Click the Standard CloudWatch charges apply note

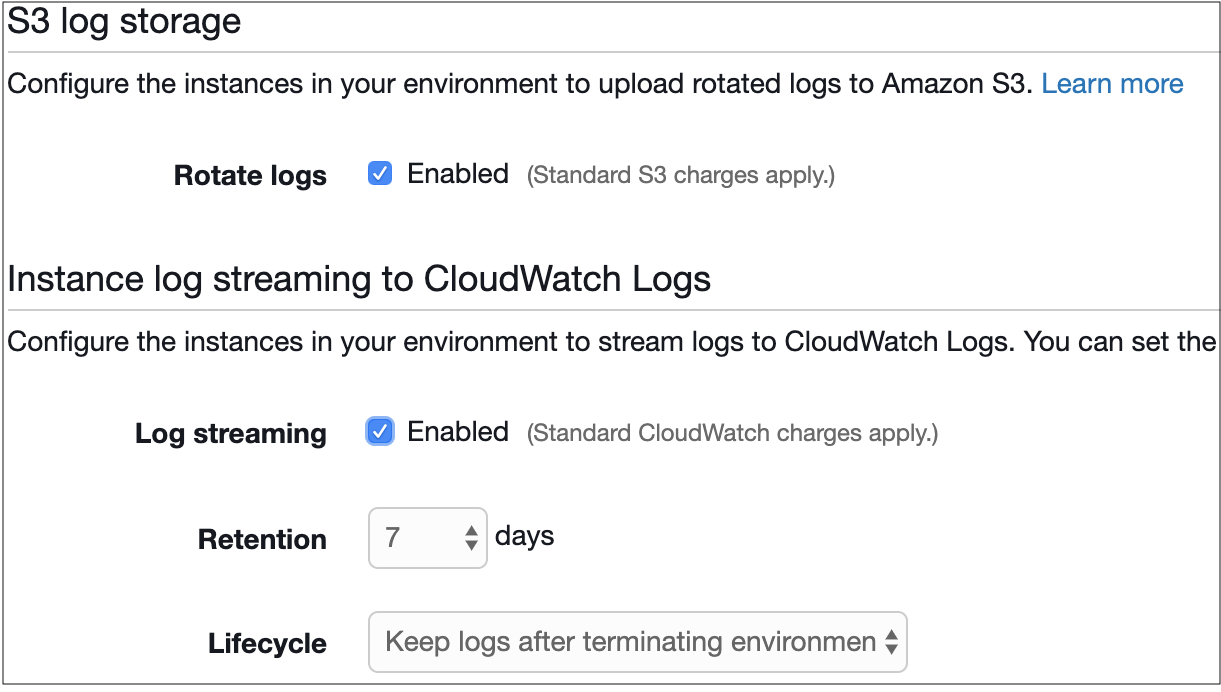[x=733, y=434]
